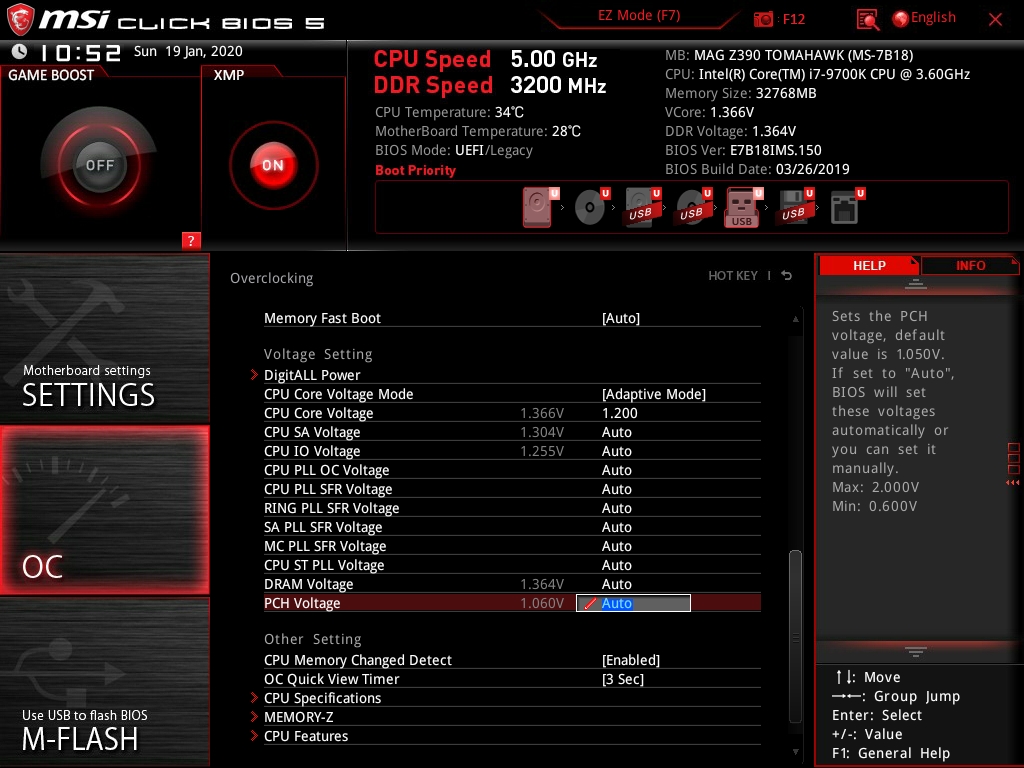This screenshot has width=1024, height=768.
Task: Select the DRAM Voltage row
Action: coord(512,583)
